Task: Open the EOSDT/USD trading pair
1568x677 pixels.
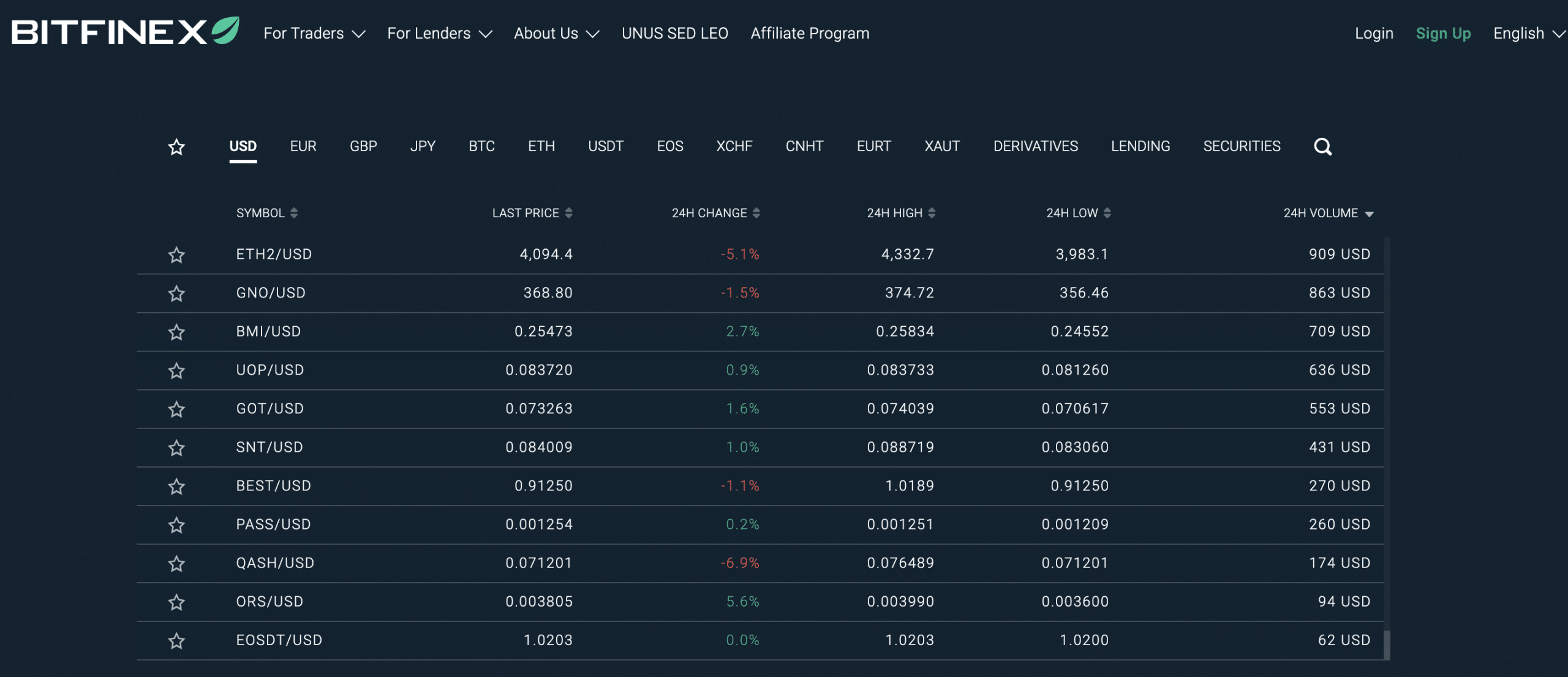Action: [279, 640]
